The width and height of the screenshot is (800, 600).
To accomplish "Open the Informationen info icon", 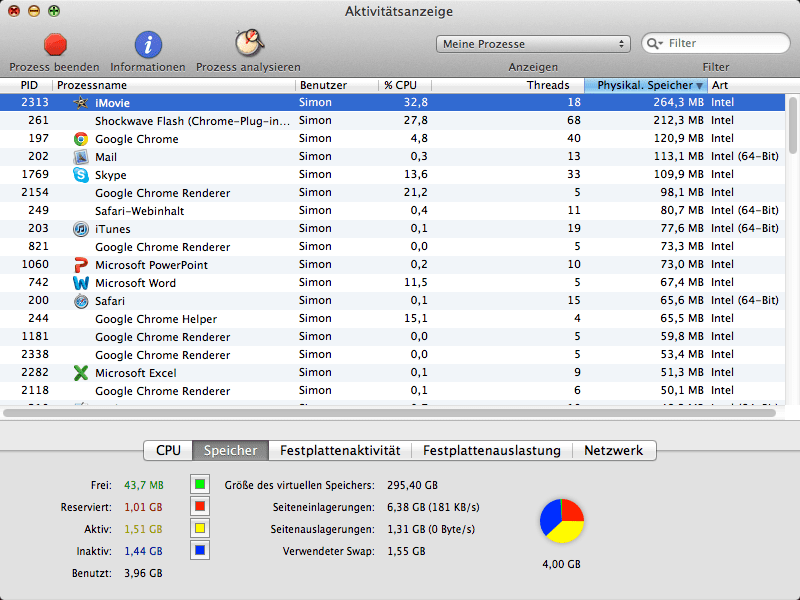I will (x=148, y=44).
